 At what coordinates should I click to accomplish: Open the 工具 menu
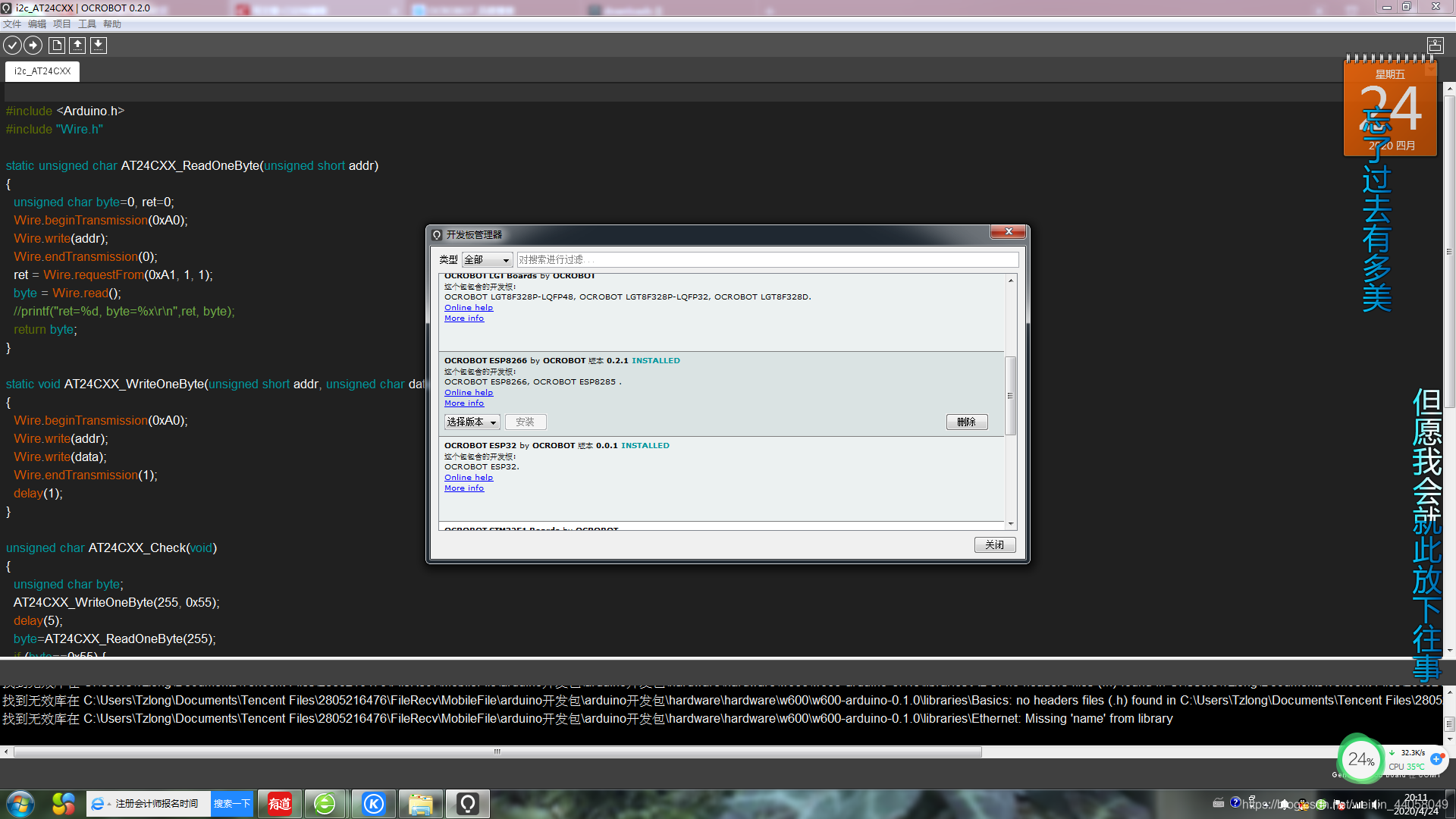pos(87,24)
